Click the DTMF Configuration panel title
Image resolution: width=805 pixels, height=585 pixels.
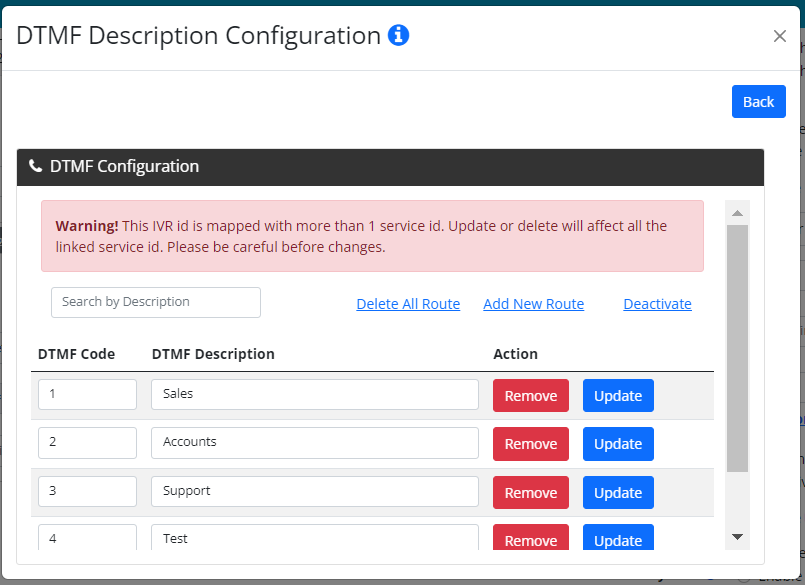click(x=124, y=166)
